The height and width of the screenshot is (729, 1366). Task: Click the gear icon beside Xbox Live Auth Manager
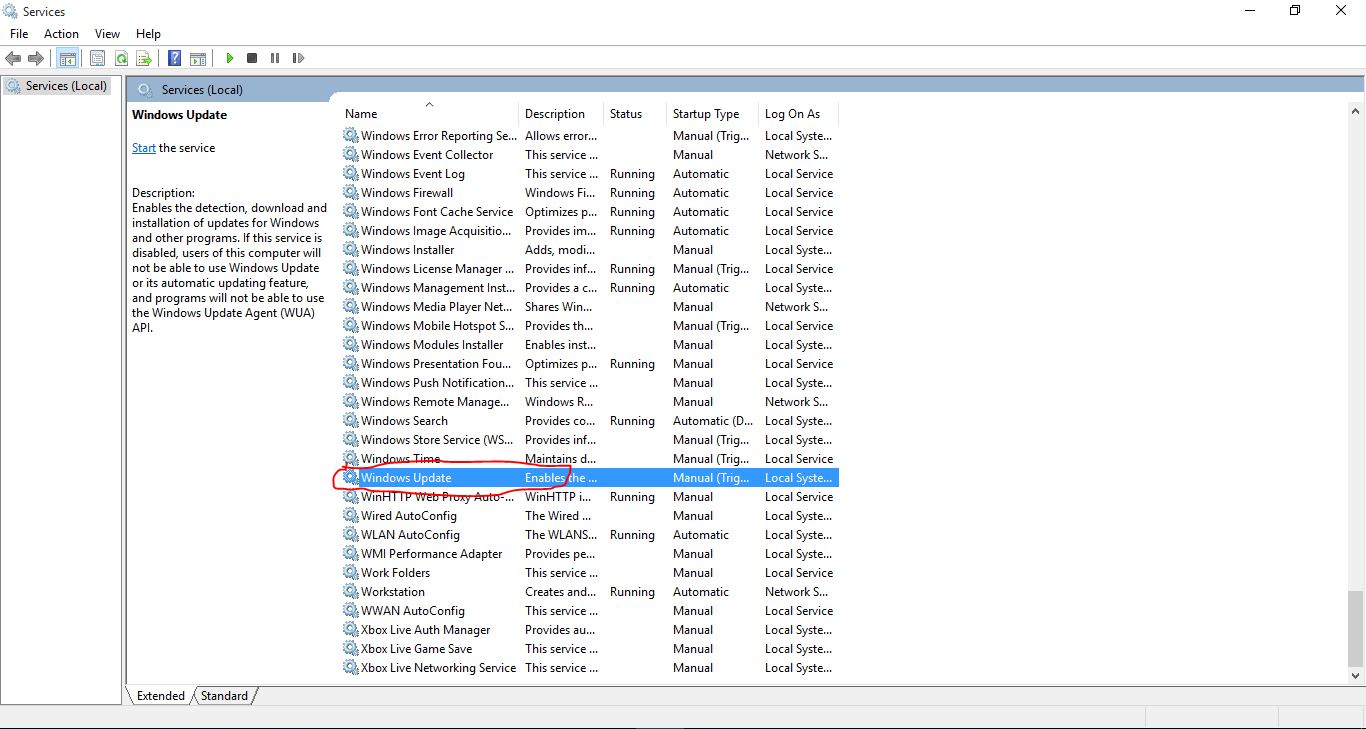click(351, 630)
